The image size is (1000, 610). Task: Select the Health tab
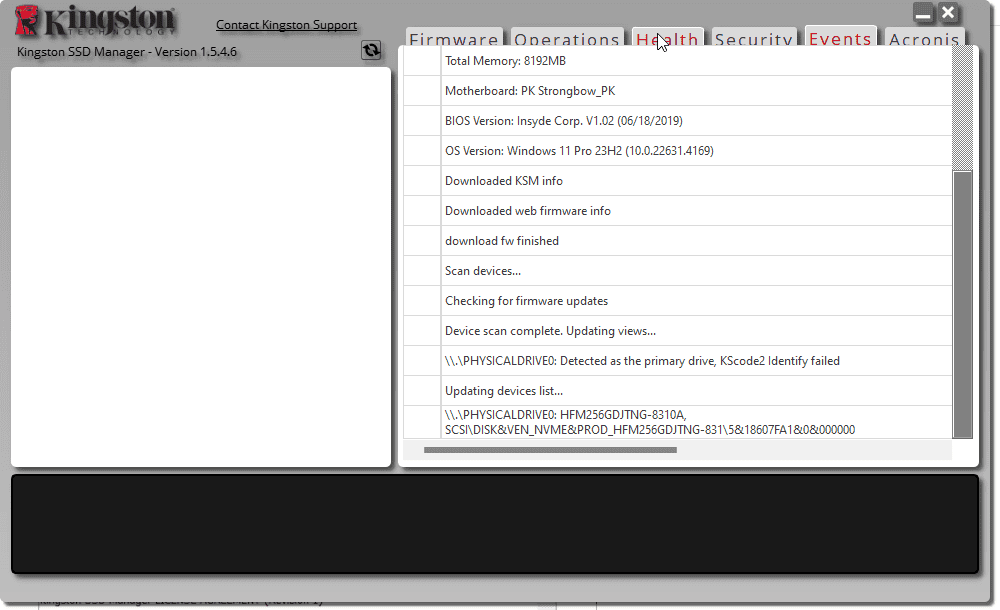point(668,38)
